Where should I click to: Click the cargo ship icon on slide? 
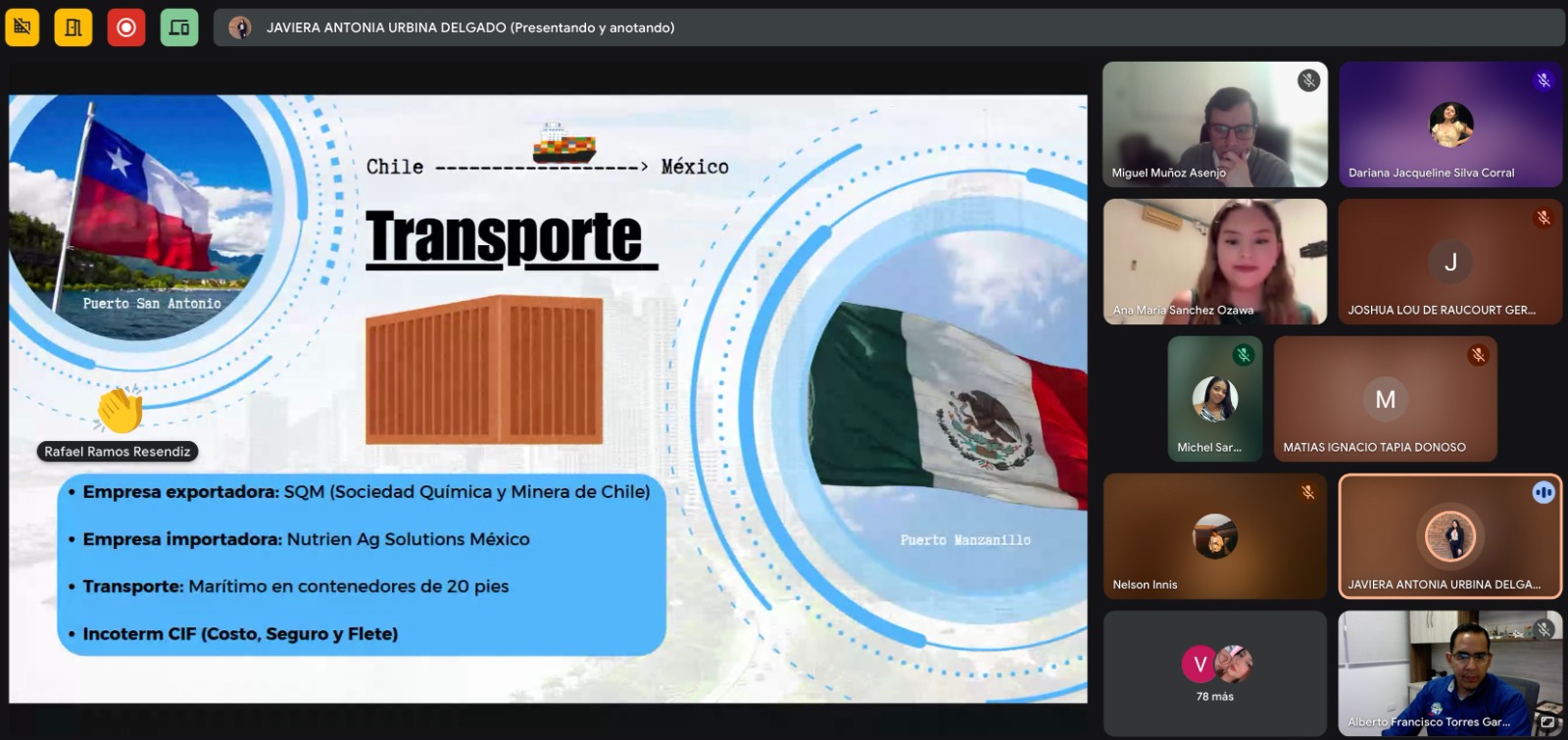tap(564, 144)
